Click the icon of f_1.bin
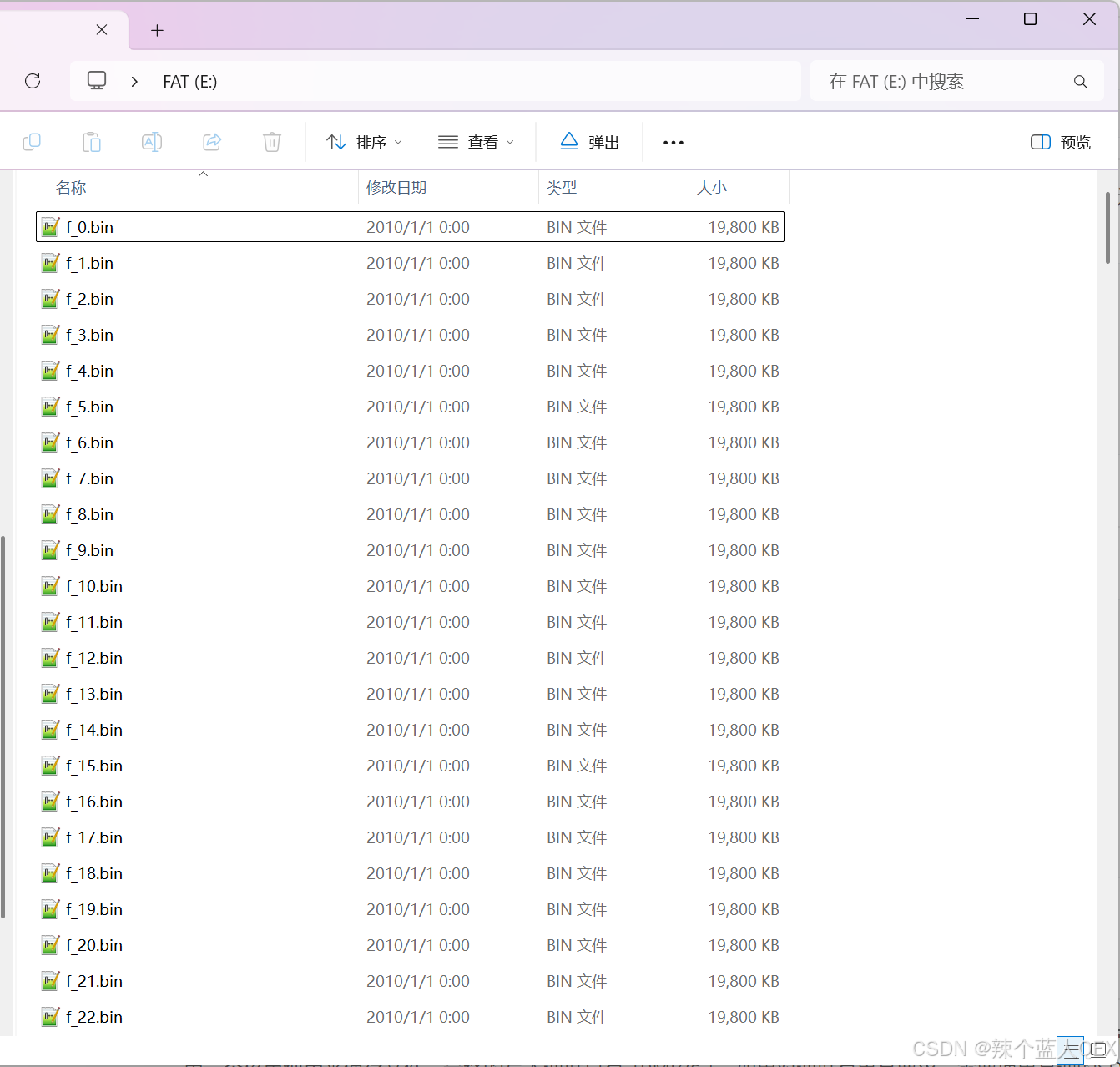 tap(51, 263)
